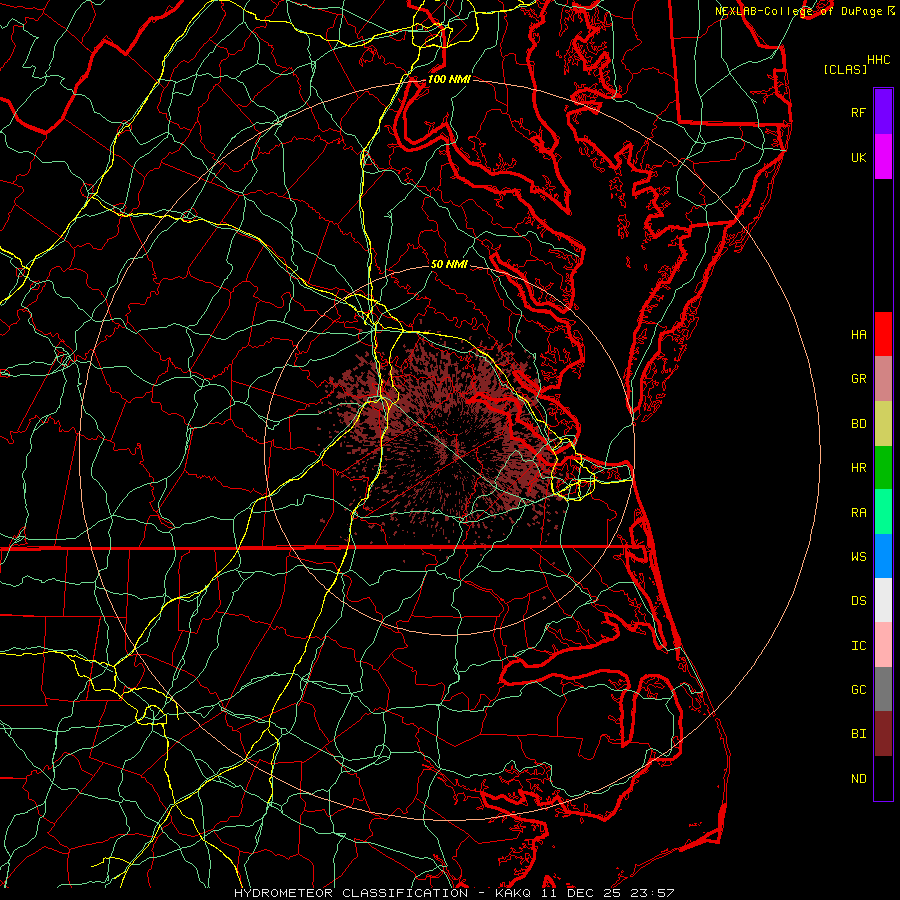
Task: Click the UK legend label
Action: tap(858, 157)
